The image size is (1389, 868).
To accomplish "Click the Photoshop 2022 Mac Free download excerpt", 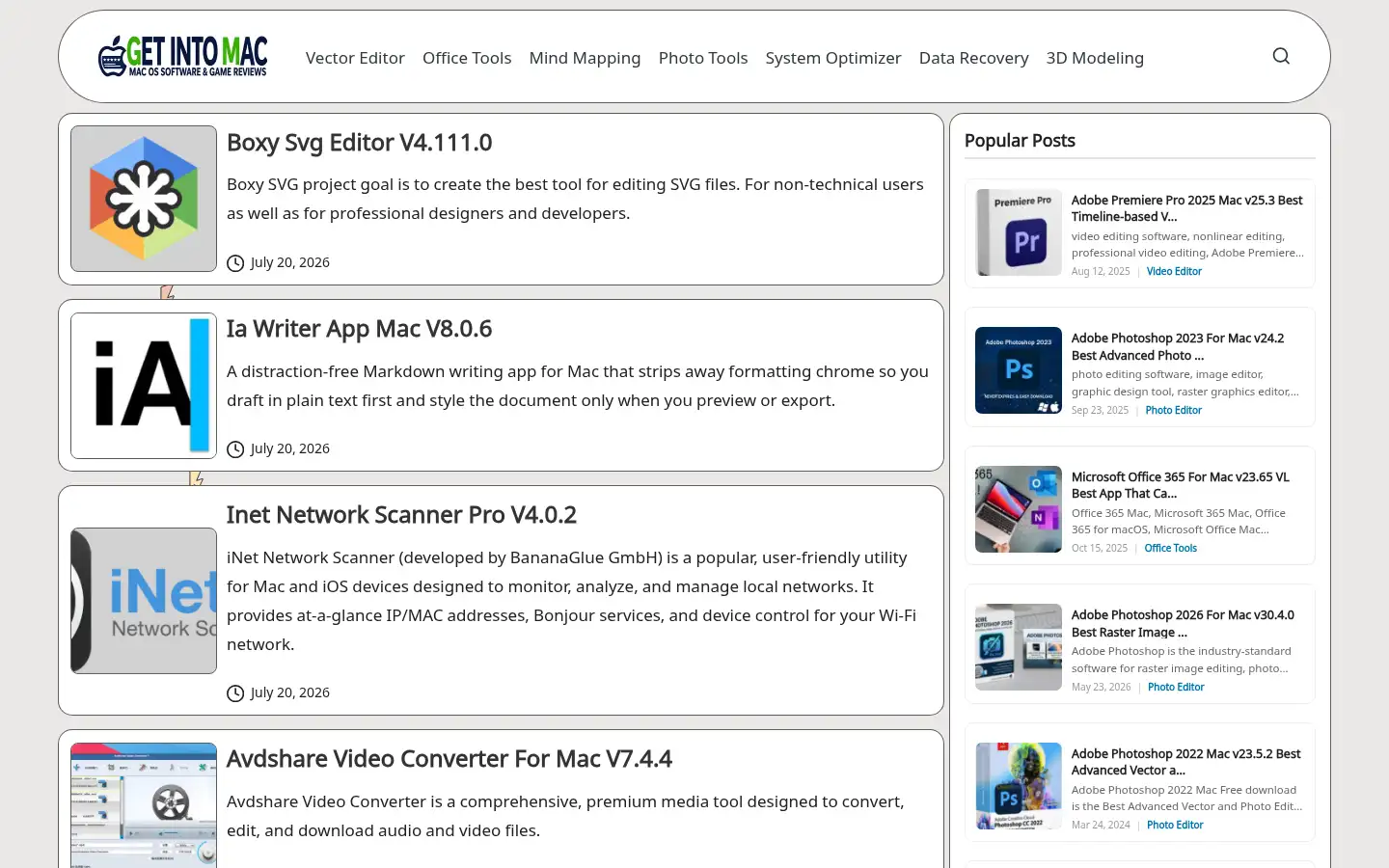I will coord(1186,799).
